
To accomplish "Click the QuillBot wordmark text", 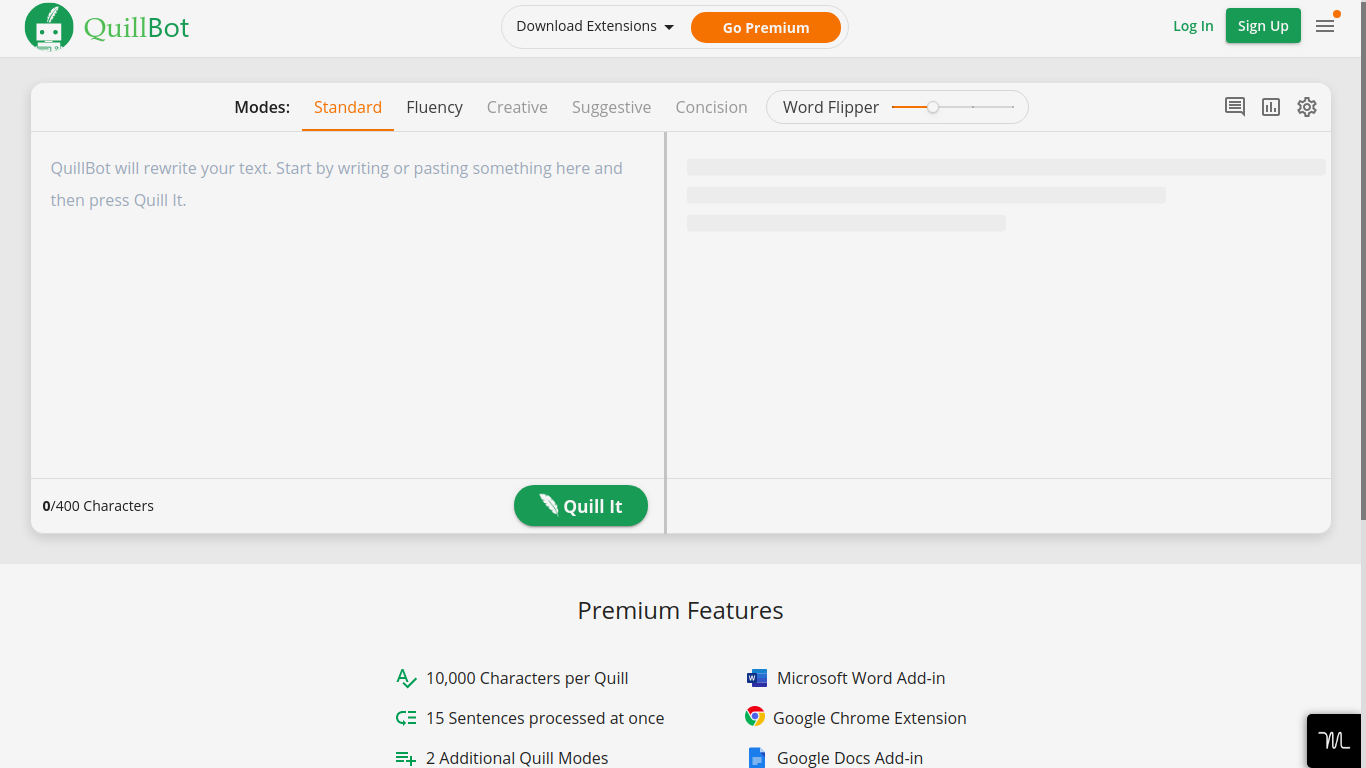I will coord(137,28).
